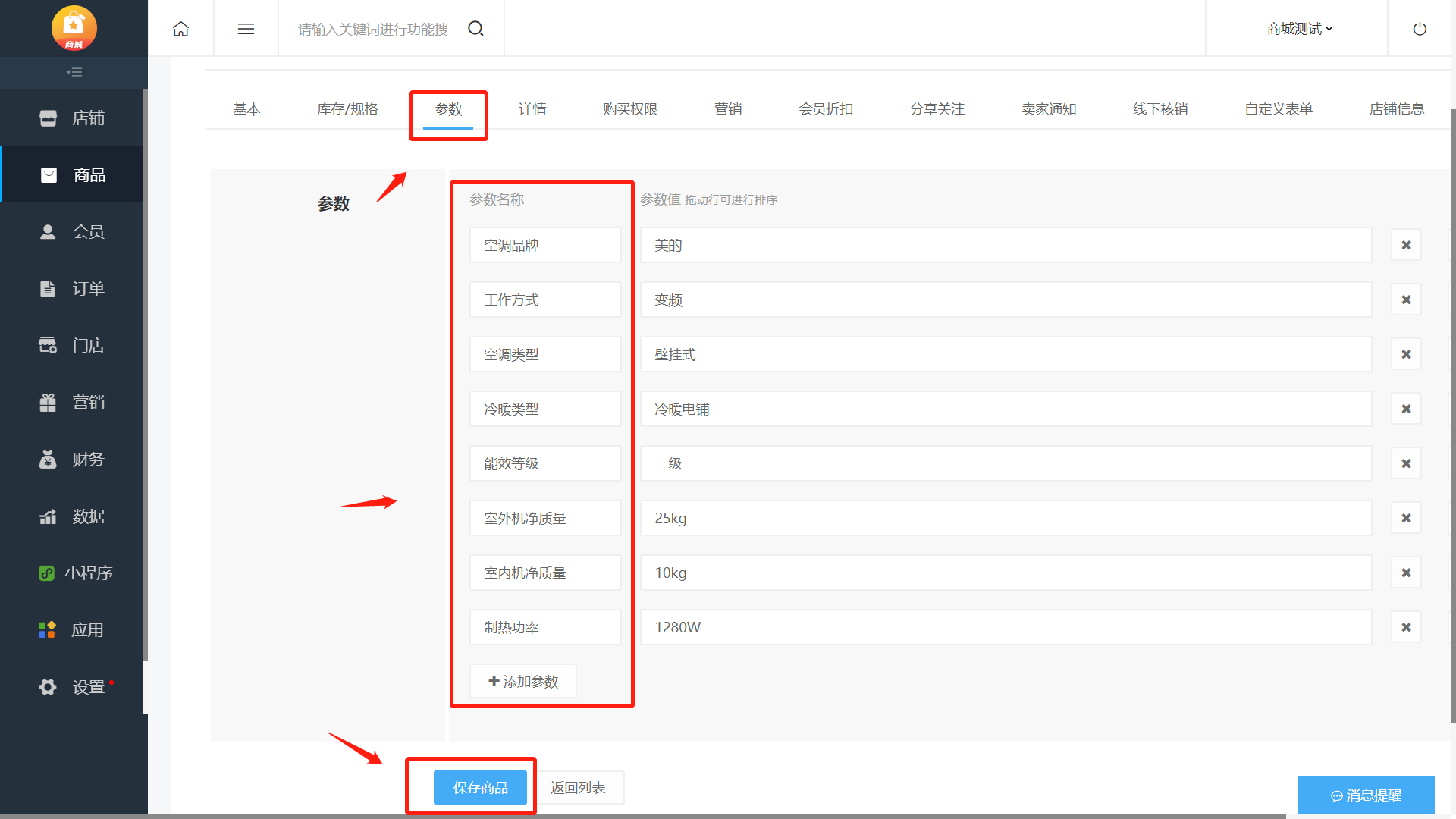Edit the 冷暖类型 parameter name field
The image size is (1456, 819).
(545, 409)
